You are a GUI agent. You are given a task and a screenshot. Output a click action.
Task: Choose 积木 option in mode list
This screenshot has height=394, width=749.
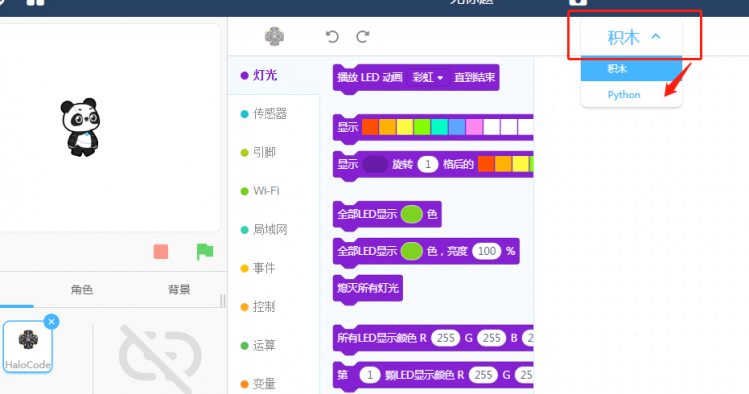pyautogui.click(x=631, y=69)
